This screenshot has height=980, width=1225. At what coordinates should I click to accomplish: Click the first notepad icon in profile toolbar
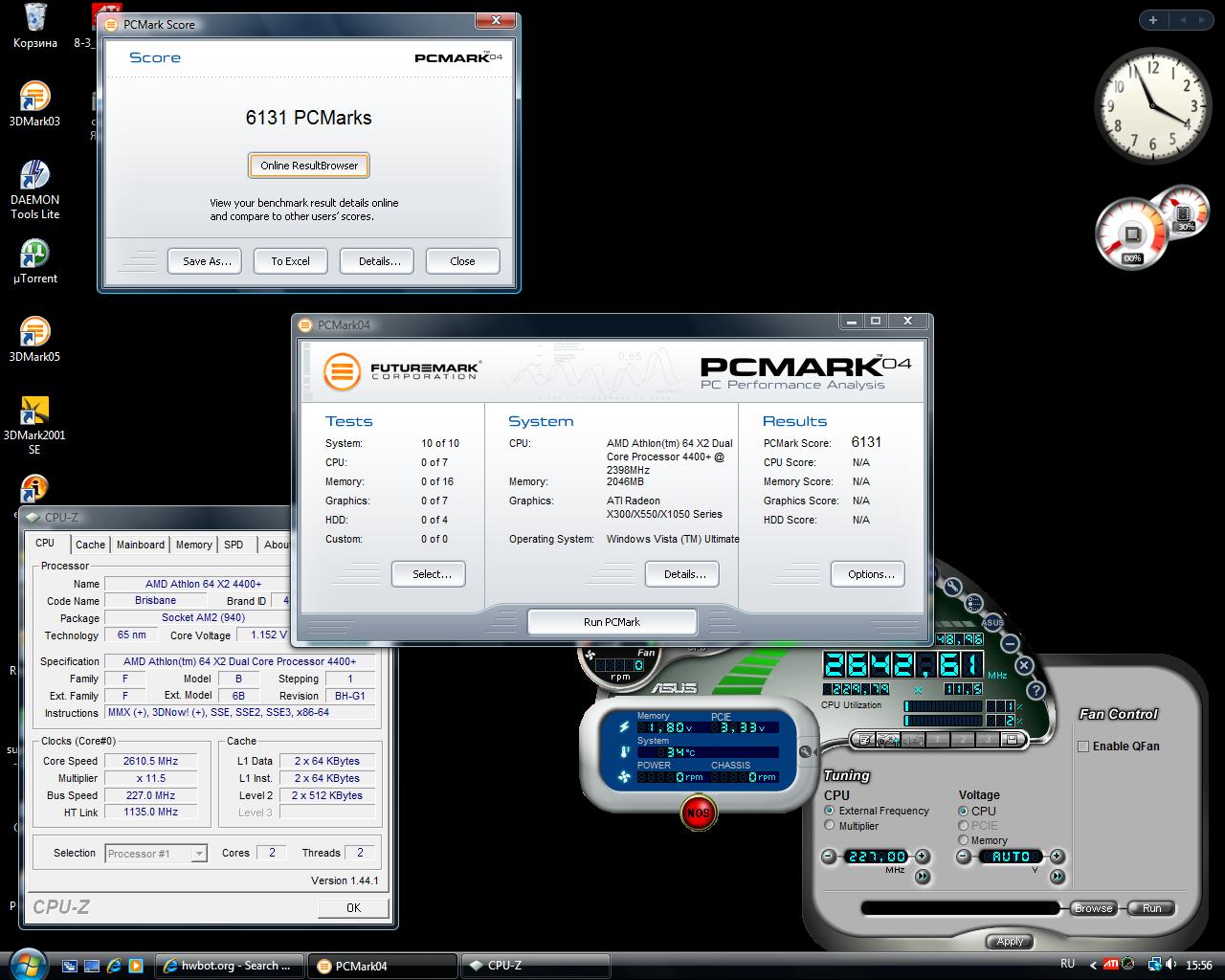865,740
